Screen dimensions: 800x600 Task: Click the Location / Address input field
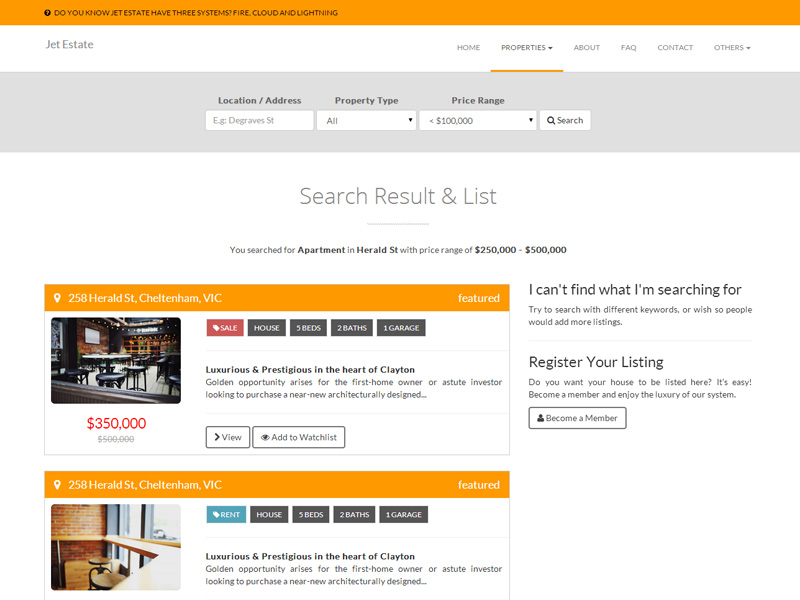click(x=258, y=119)
